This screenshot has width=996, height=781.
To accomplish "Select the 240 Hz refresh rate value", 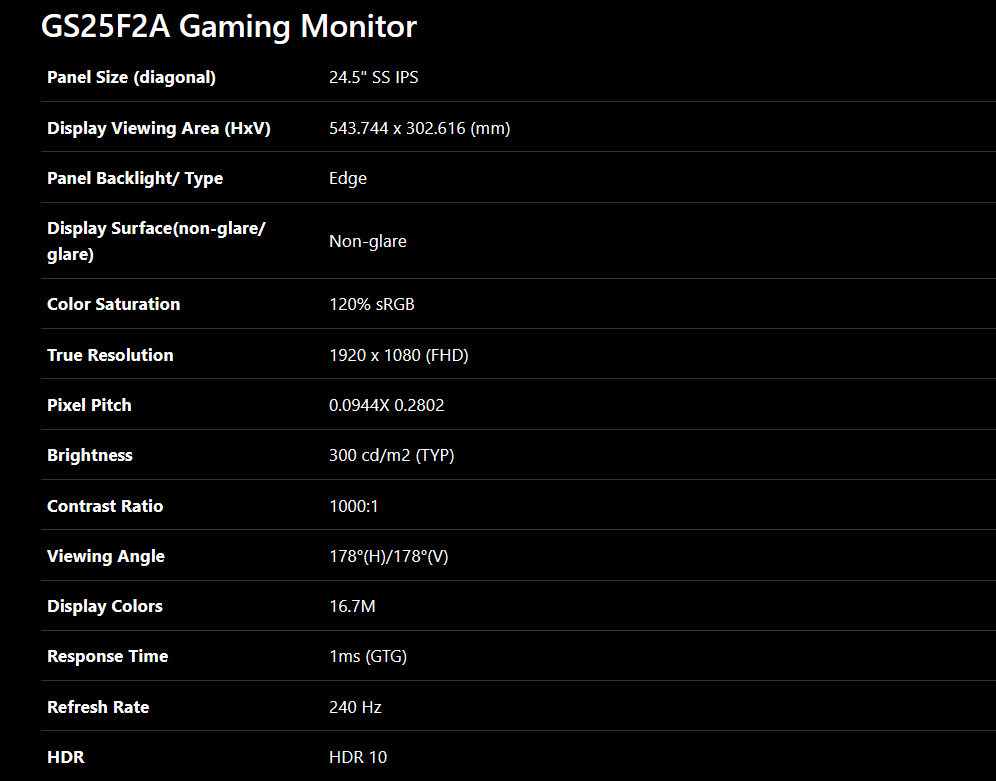I will 355,707.
